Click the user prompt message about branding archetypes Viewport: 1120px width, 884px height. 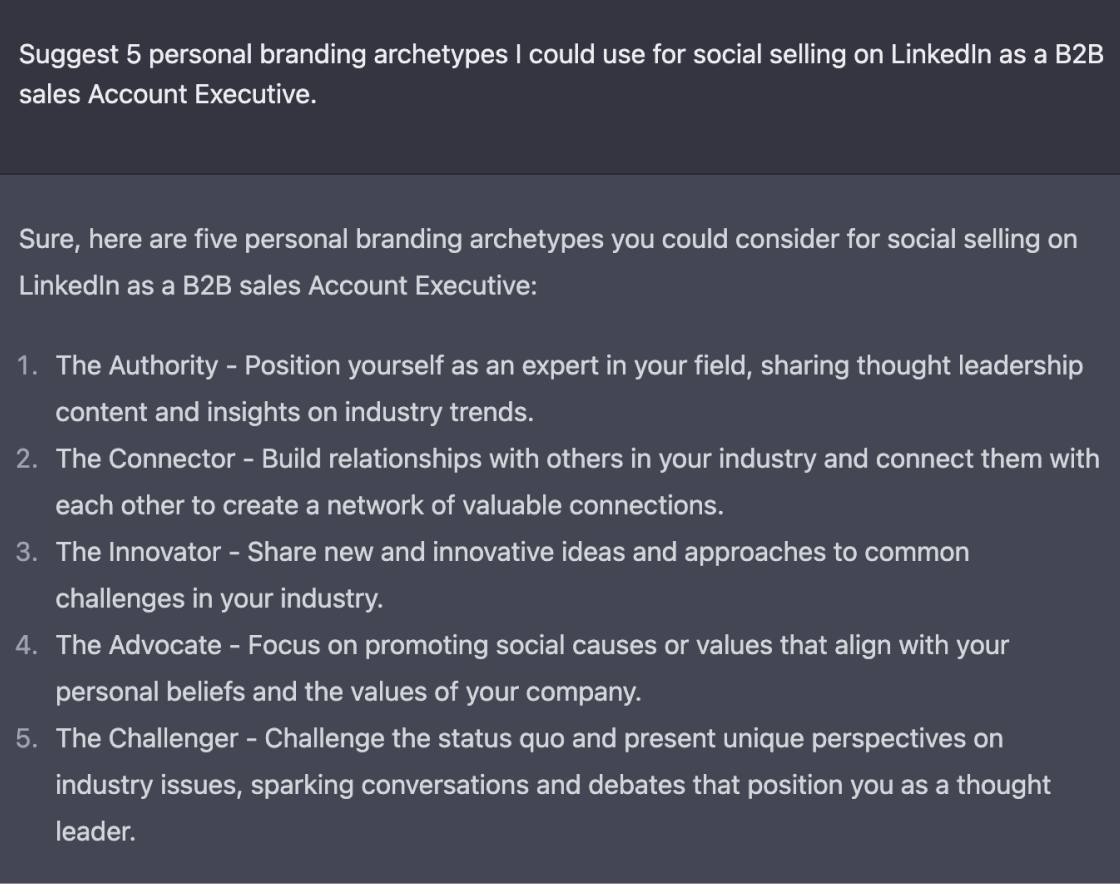click(561, 74)
